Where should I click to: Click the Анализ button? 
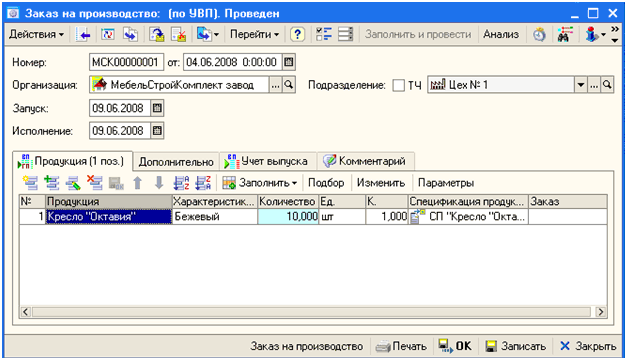[501, 34]
